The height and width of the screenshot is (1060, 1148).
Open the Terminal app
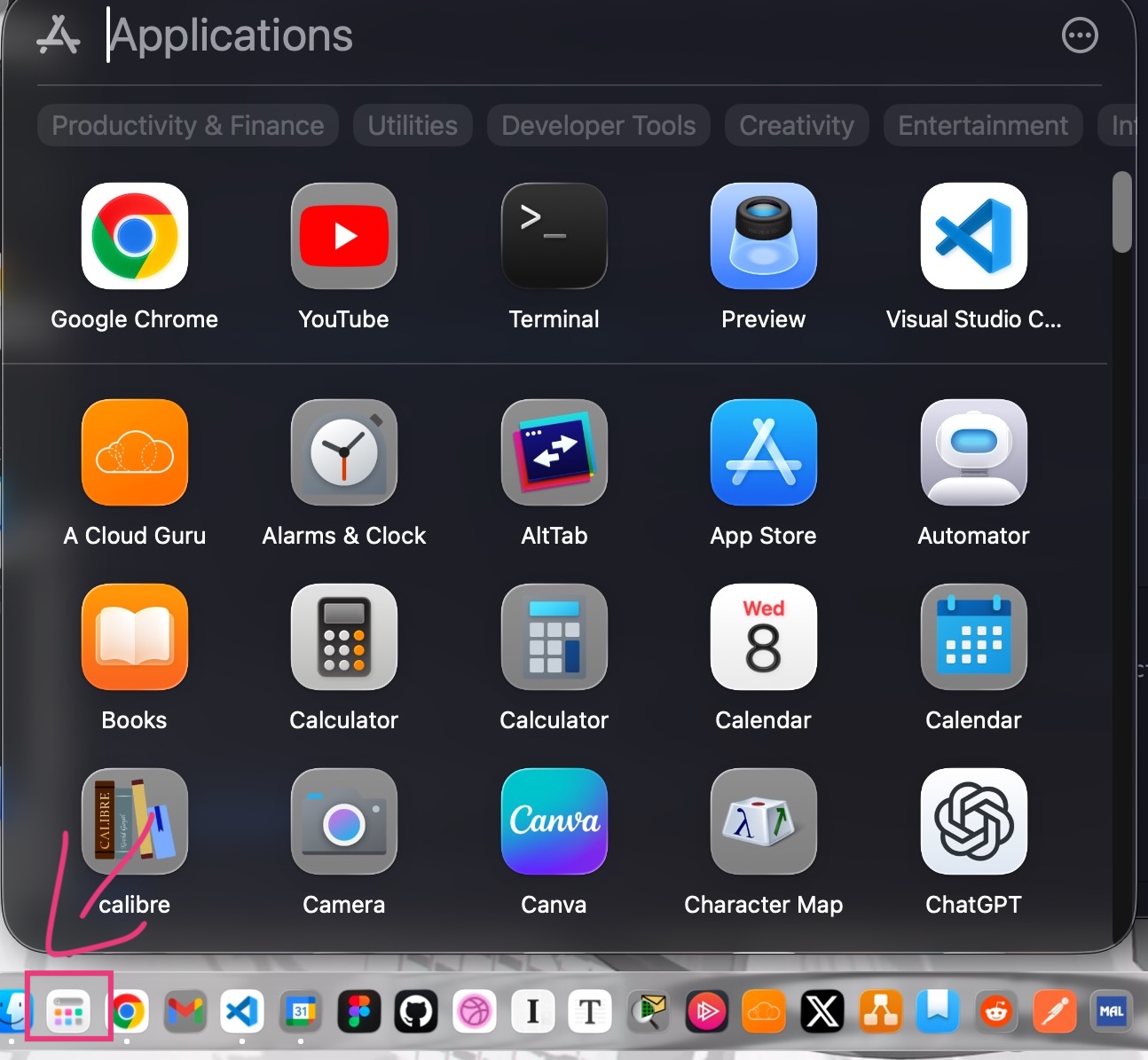point(554,237)
